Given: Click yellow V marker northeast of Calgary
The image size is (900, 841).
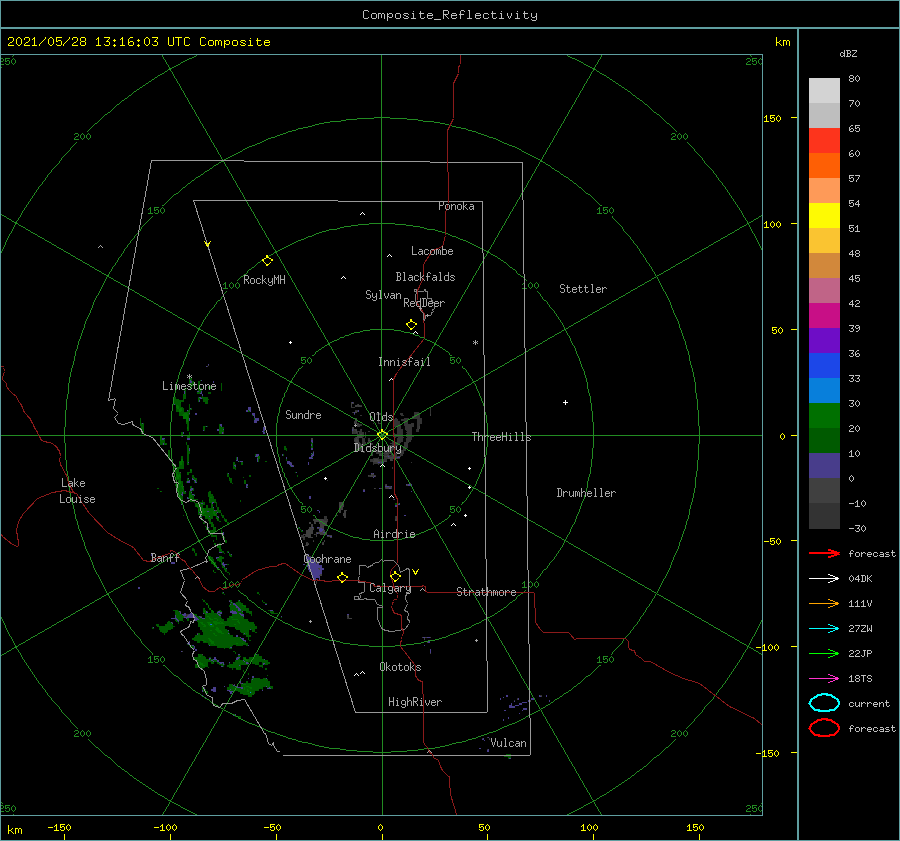Looking at the screenshot, I should [x=415, y=572].
